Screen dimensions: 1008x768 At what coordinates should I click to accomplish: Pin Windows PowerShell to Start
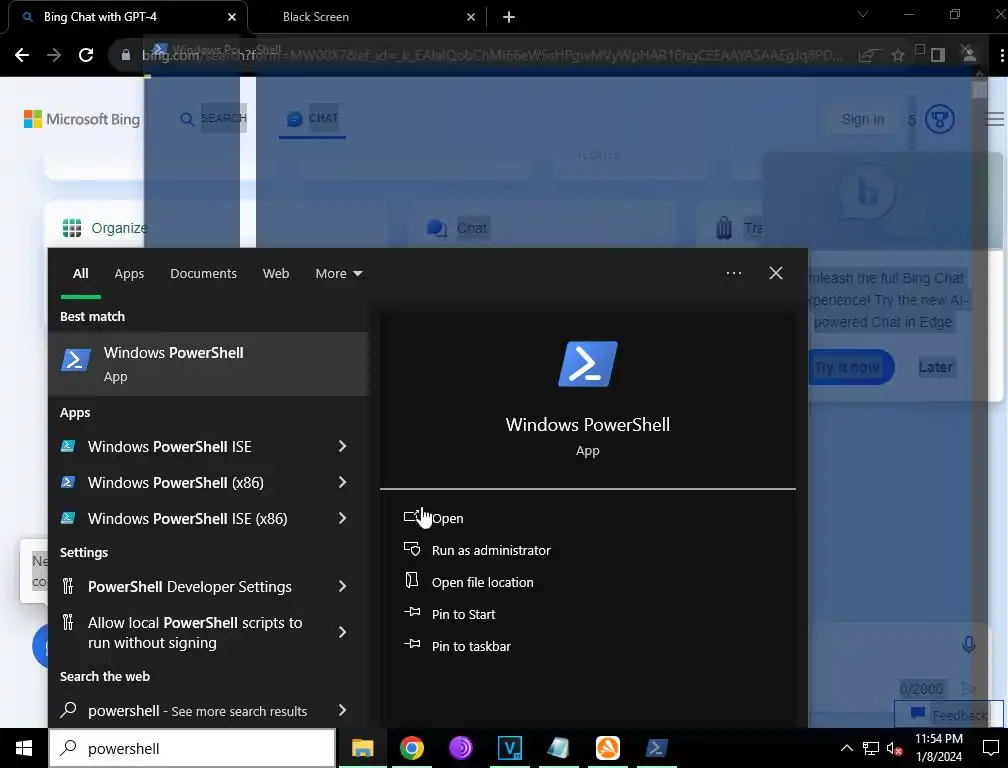pos(449,614)
